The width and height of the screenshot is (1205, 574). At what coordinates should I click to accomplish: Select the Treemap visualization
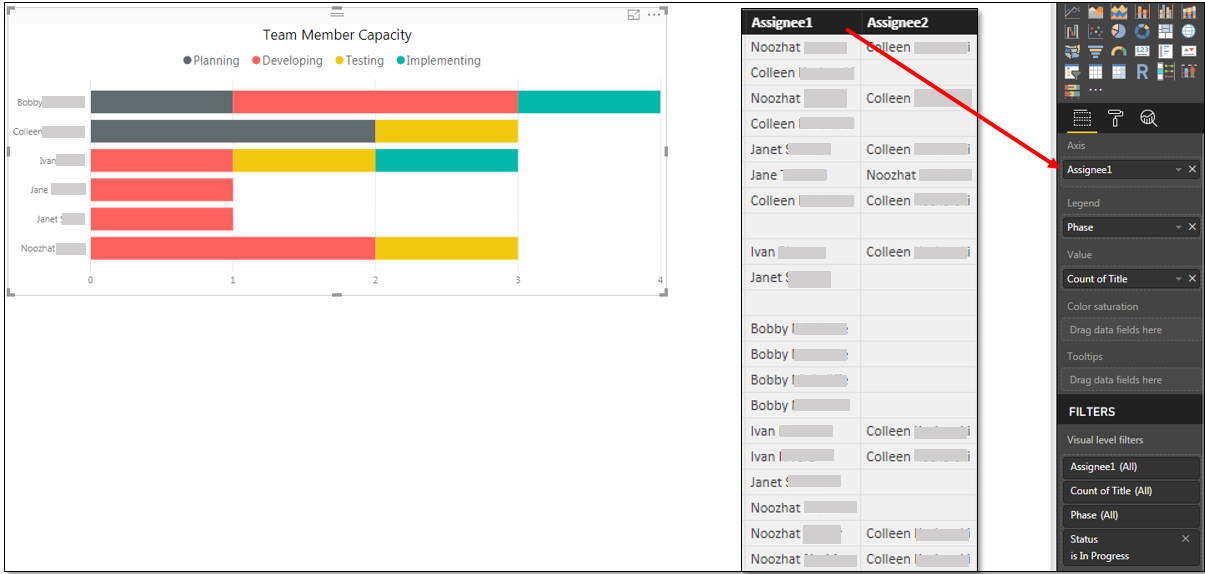[x=1165, y=31]
